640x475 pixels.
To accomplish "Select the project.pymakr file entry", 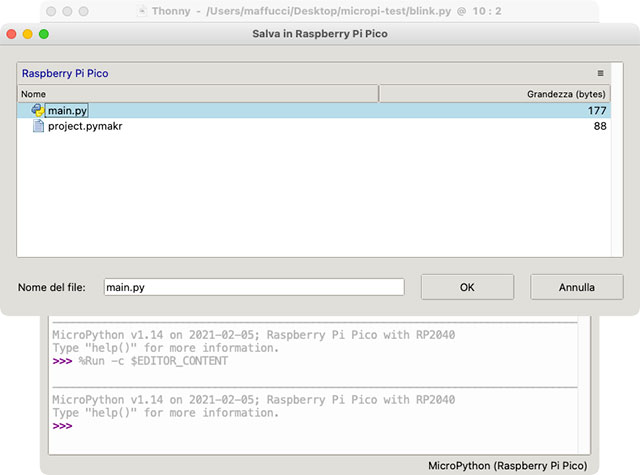I will [85, 127].
